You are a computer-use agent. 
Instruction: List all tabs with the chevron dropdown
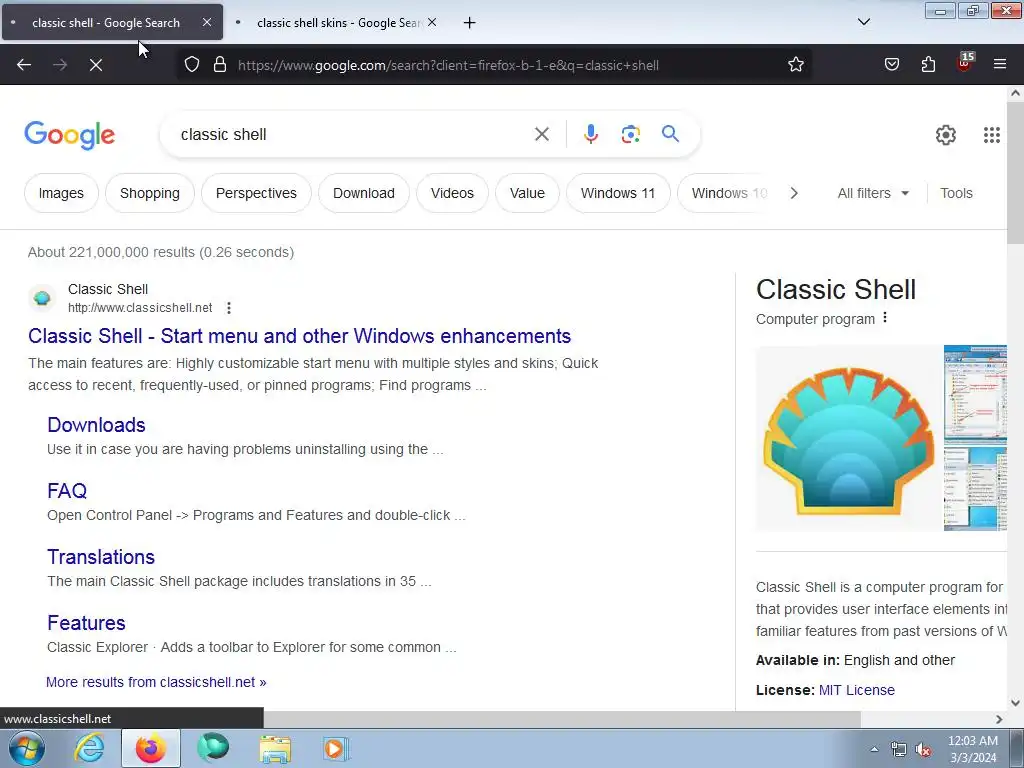tap(863, 22)
